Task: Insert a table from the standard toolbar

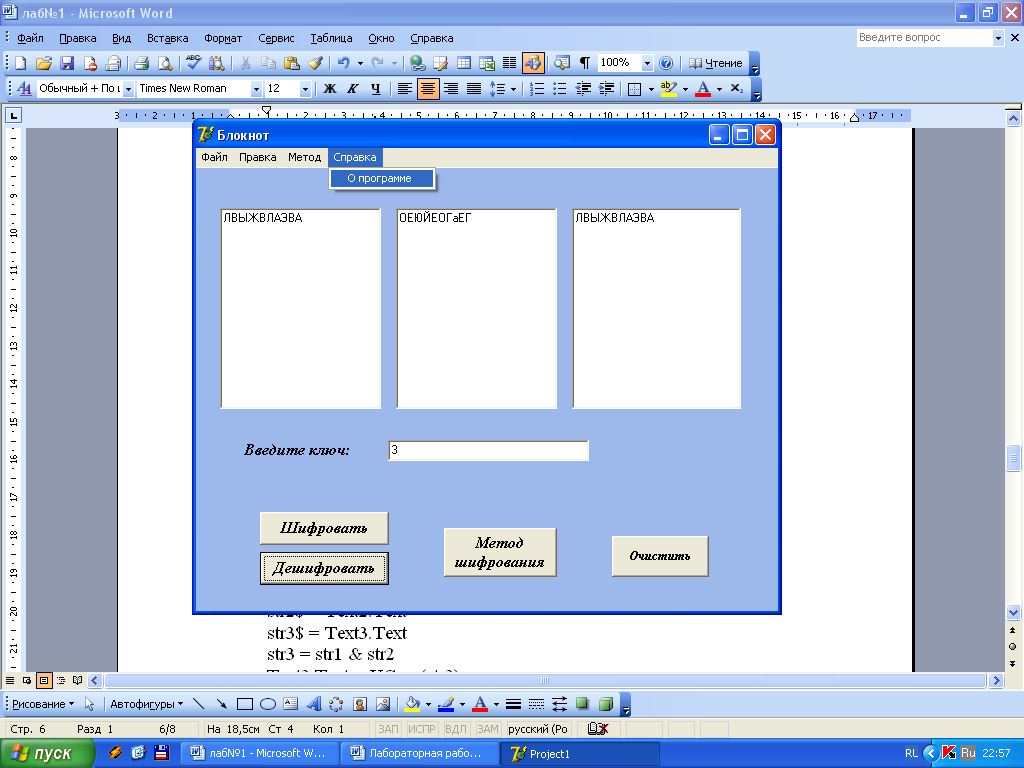Action: [x=464, y=63]
